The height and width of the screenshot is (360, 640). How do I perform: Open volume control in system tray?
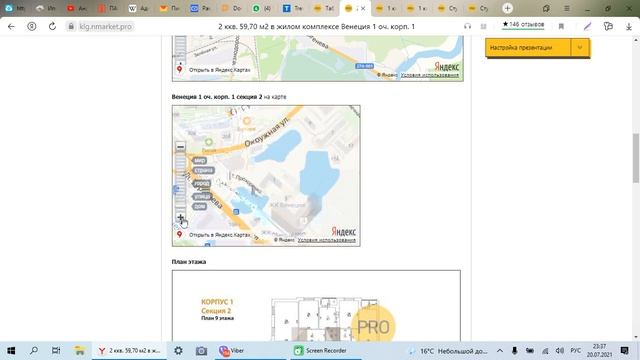[560, 351]
